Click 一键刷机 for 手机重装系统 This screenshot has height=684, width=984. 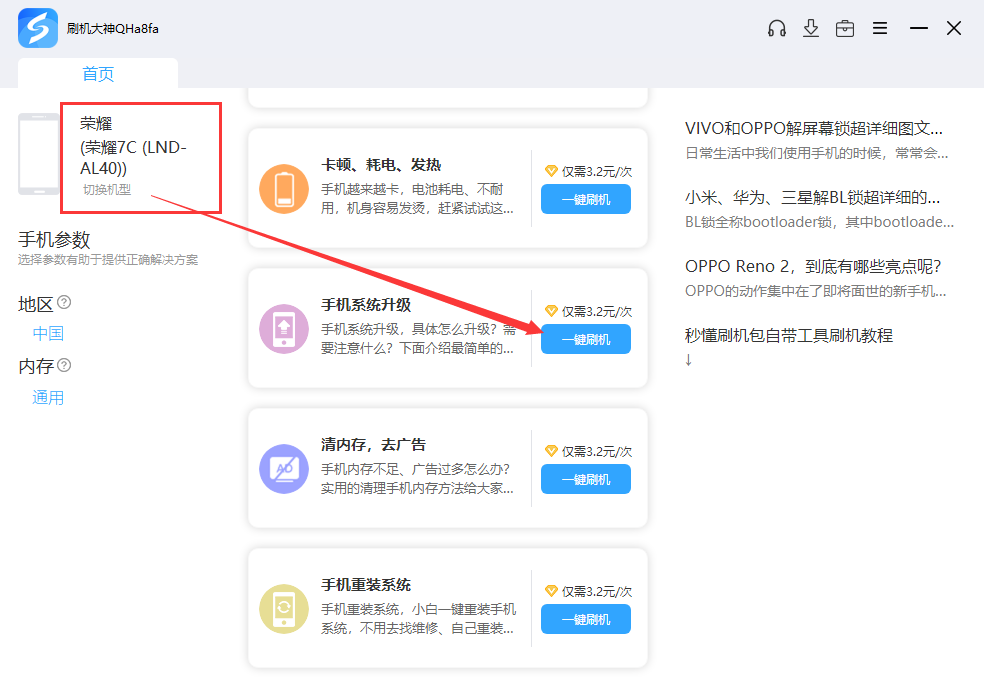coord(586,619)
